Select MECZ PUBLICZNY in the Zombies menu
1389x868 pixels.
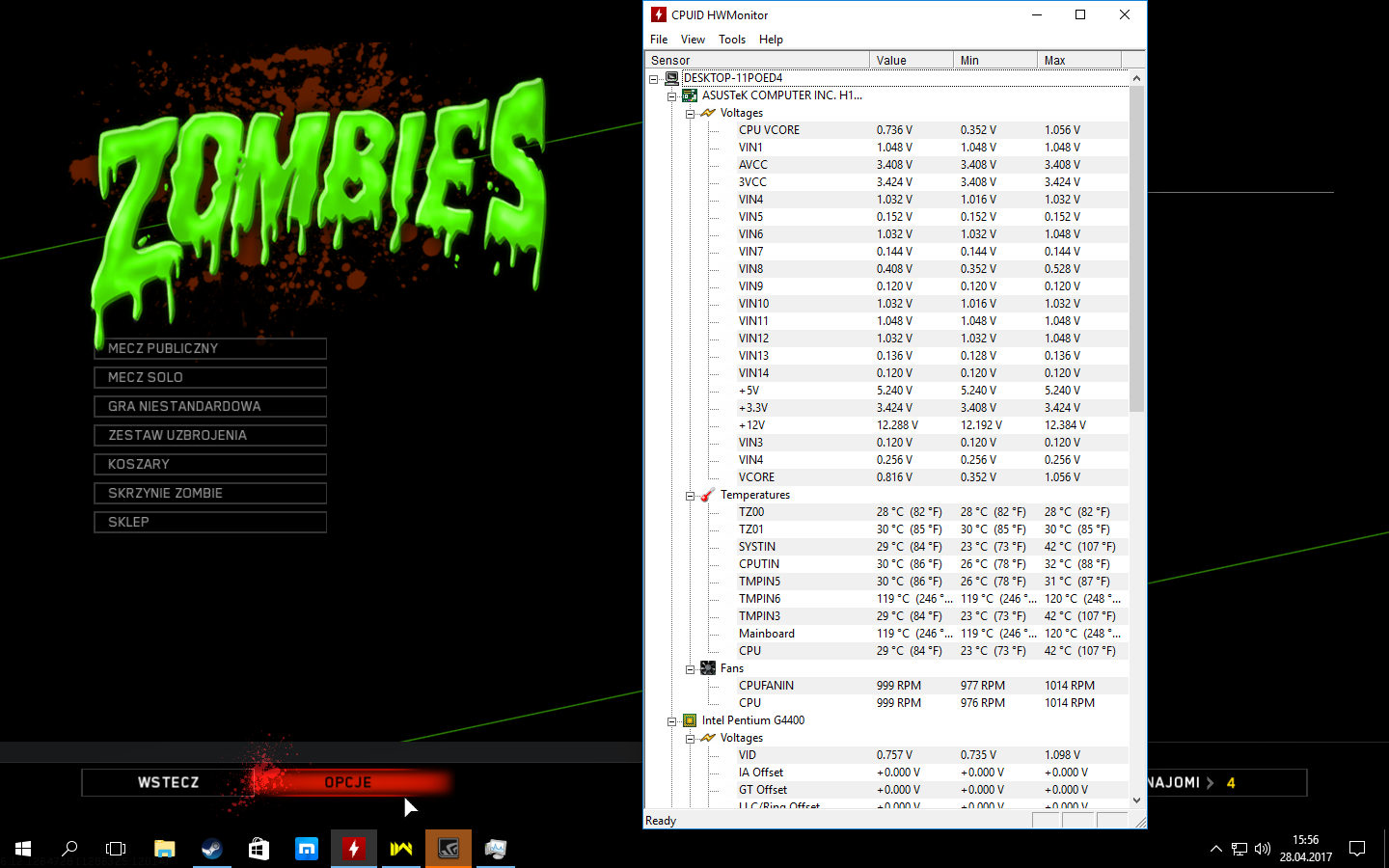coord(210,348)
